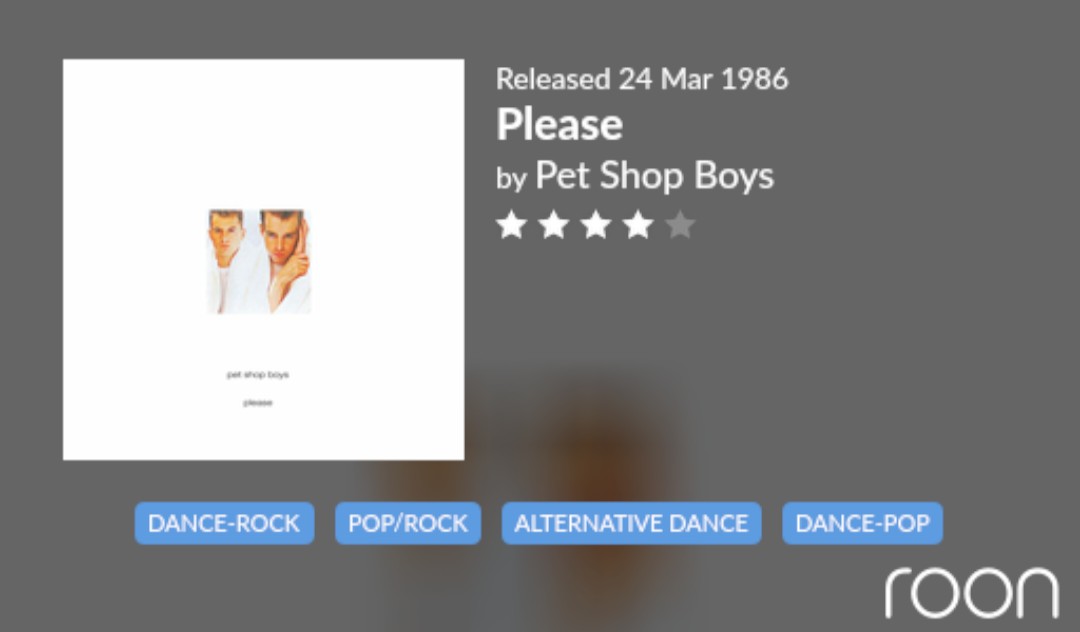The height and width of the screenshot is (632, 1080).
Task: Click the fourth filled star
Action: tap(638, 225)
